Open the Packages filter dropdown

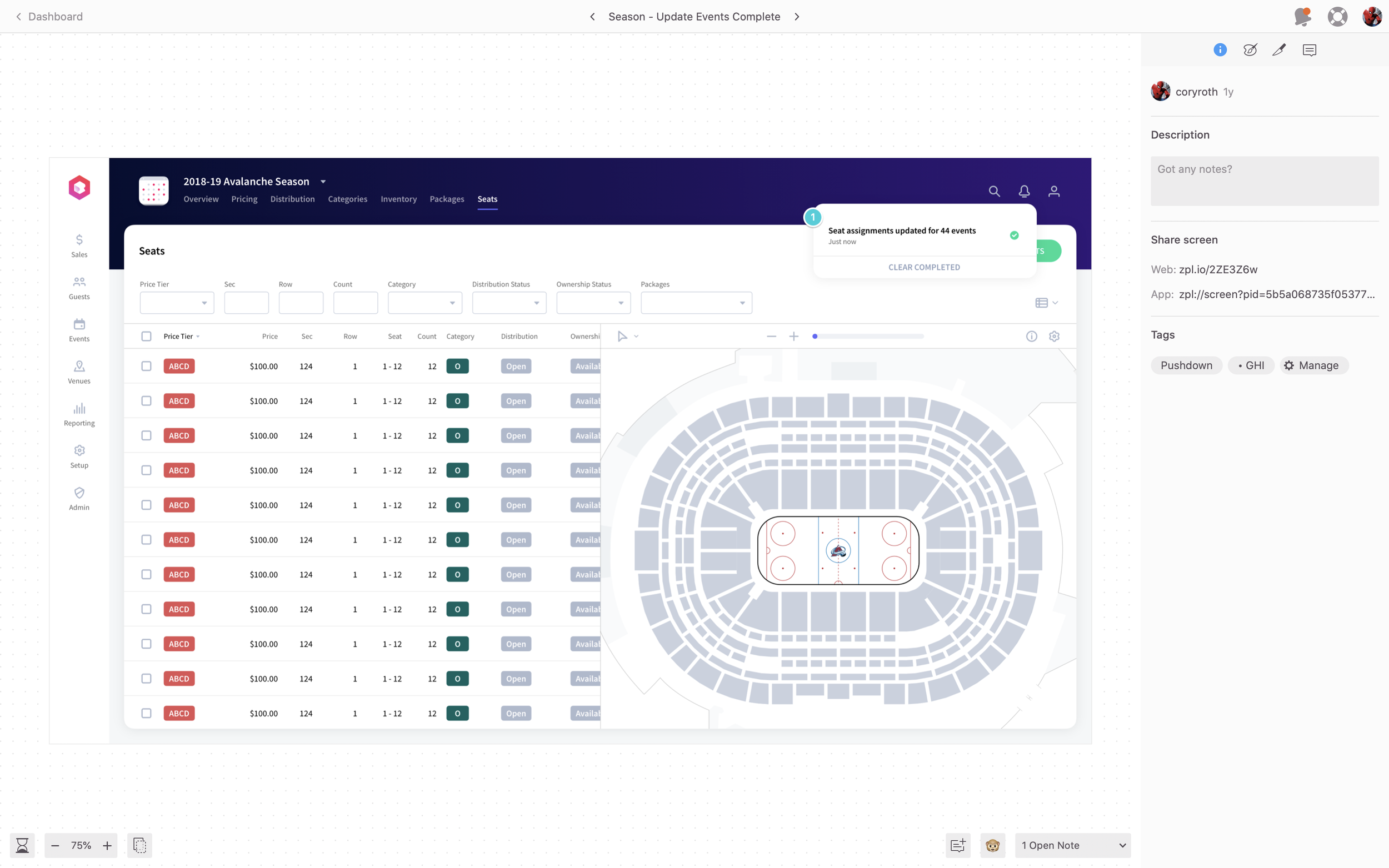coord(697,303)
